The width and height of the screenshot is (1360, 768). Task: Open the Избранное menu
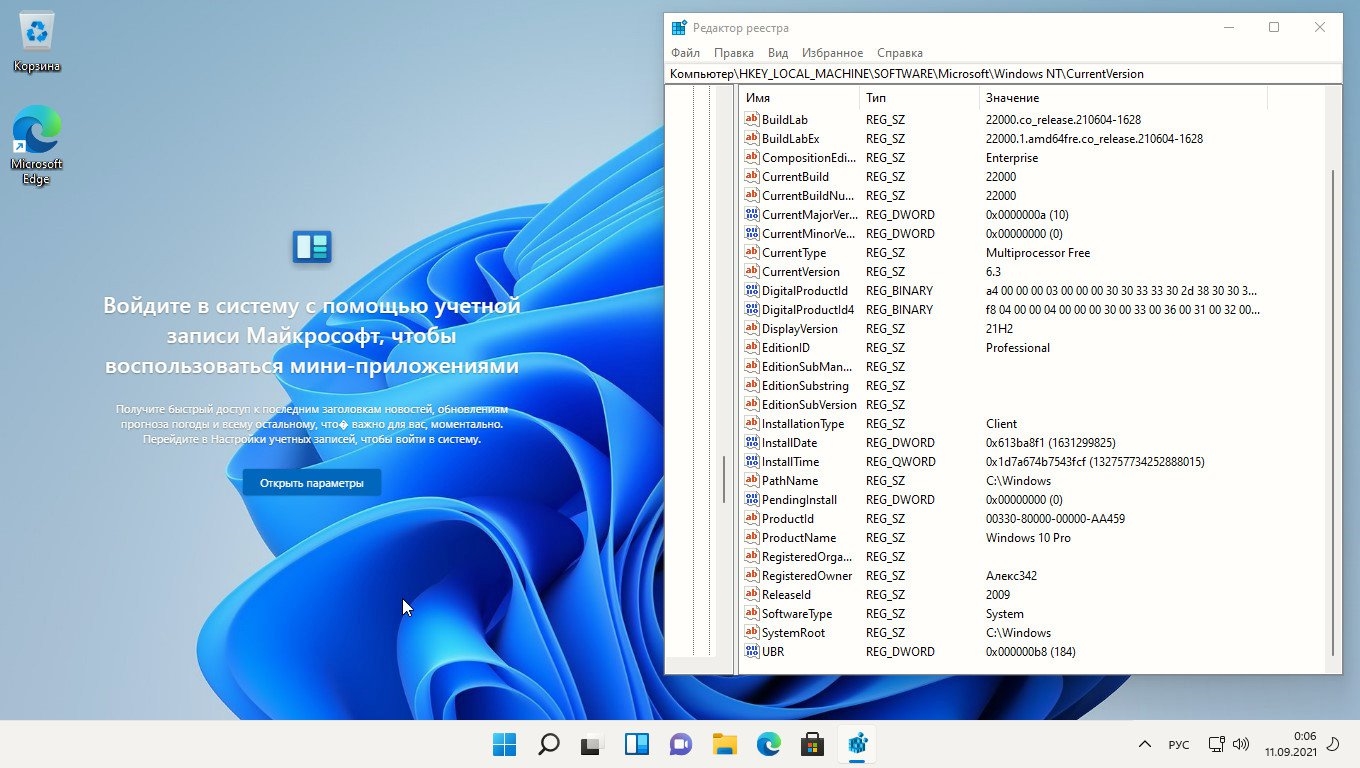click(832, 53)
